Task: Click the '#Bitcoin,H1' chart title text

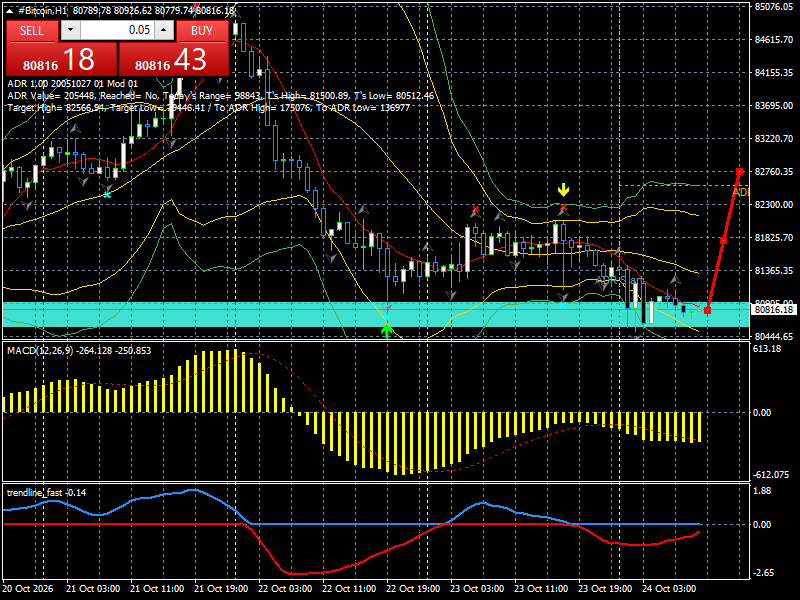Action: pos(42,10)
